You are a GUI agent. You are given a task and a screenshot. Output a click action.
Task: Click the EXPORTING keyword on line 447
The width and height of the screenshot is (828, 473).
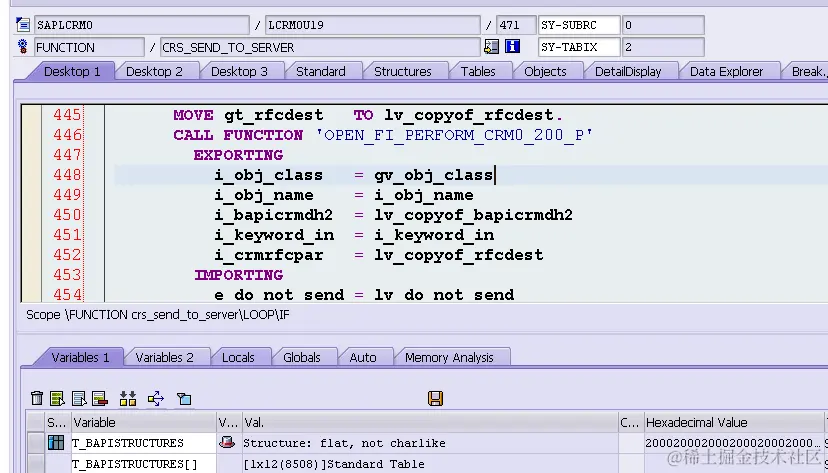pos(238,155)
